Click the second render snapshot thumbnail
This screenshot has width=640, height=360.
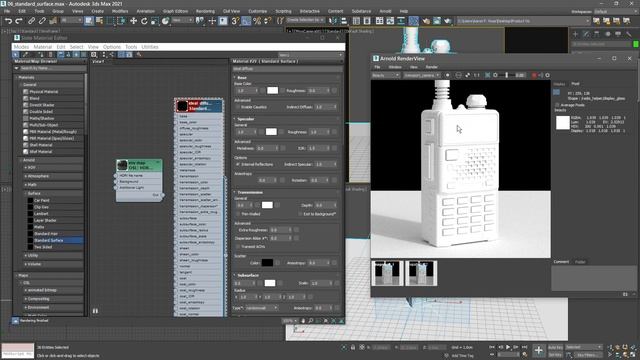tap(421, 273)
